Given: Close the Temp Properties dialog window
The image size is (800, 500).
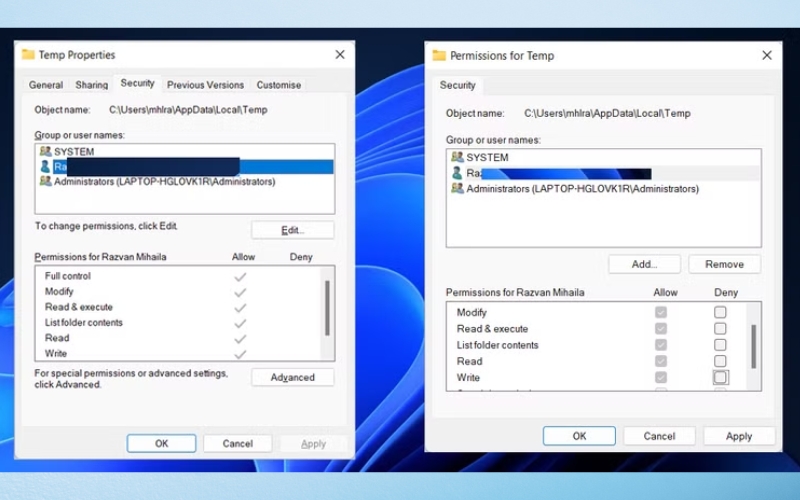Looking at the screenshot, I should [x=340, y=55].
